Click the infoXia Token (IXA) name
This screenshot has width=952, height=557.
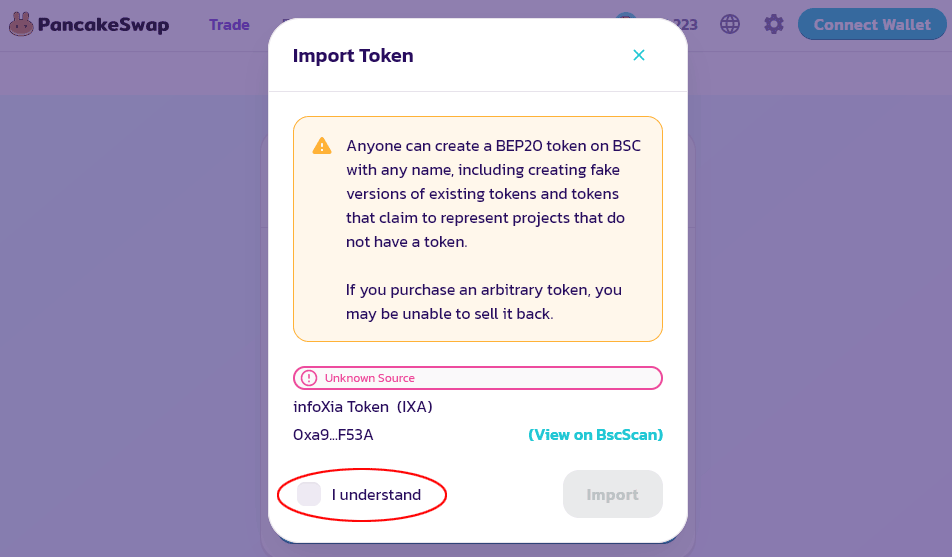click(363, 407)
